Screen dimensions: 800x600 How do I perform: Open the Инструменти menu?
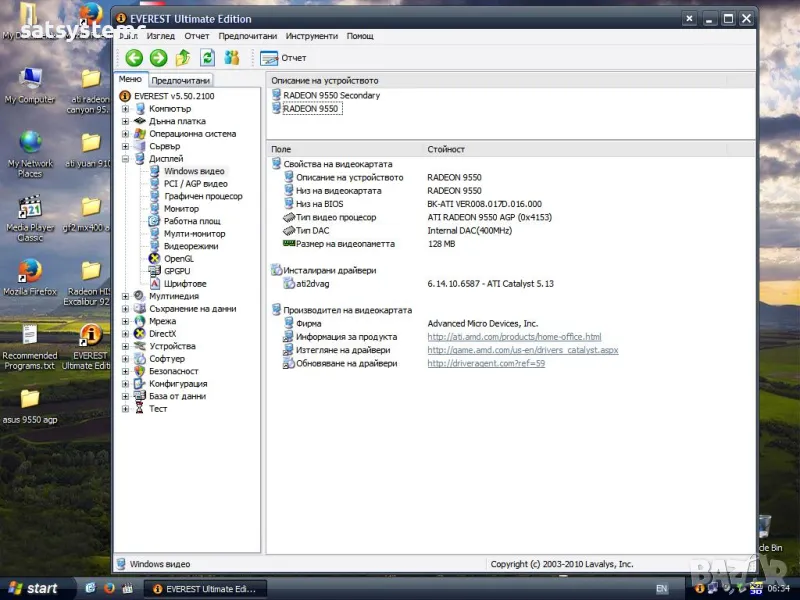pos(311,36)
